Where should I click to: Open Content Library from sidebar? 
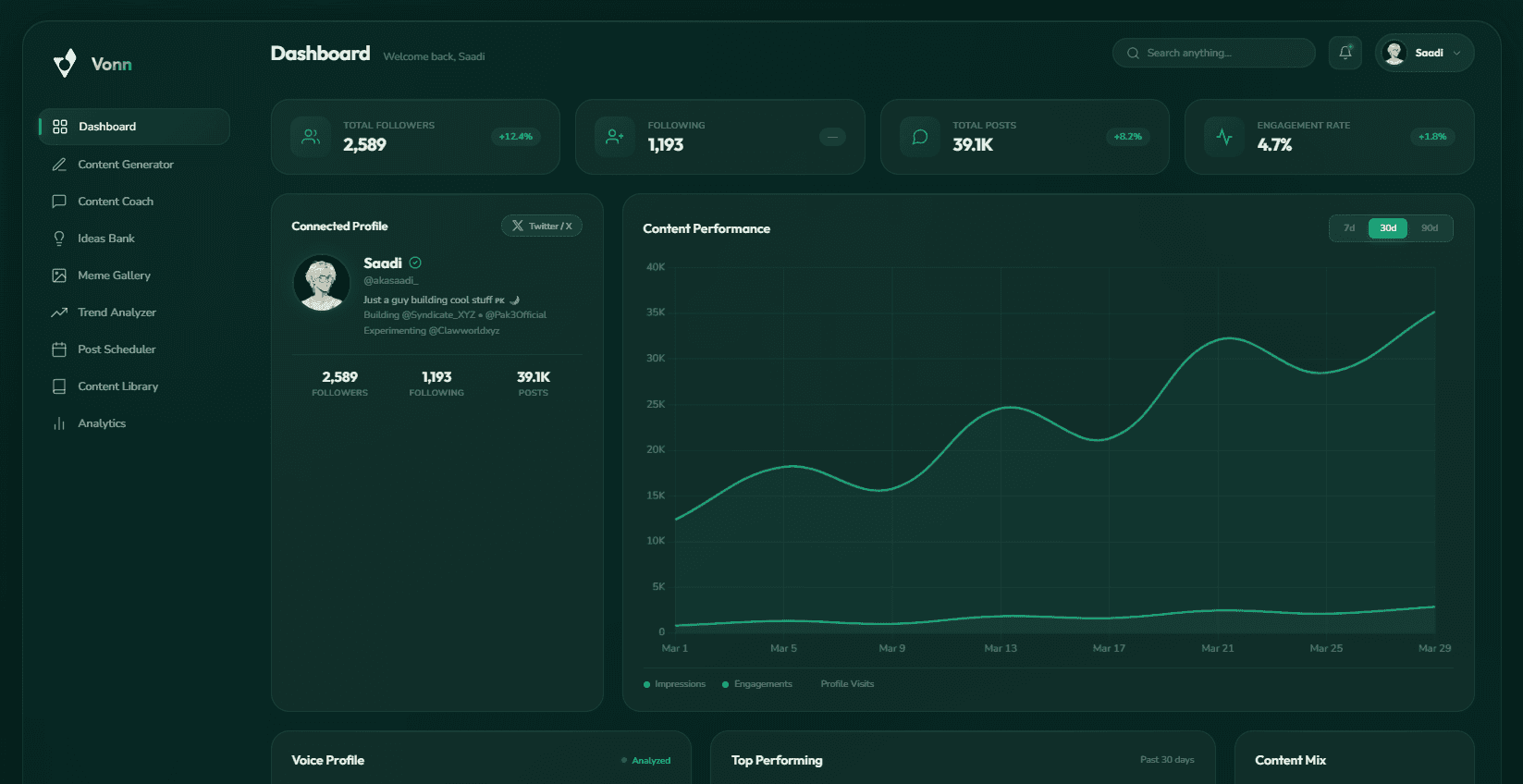pos(134,386)
